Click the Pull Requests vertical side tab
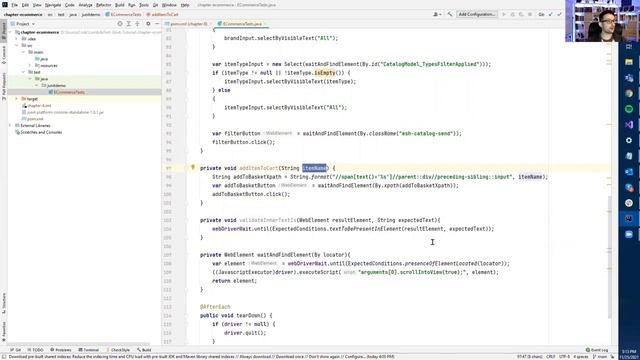640x360 pixels. 4,87
